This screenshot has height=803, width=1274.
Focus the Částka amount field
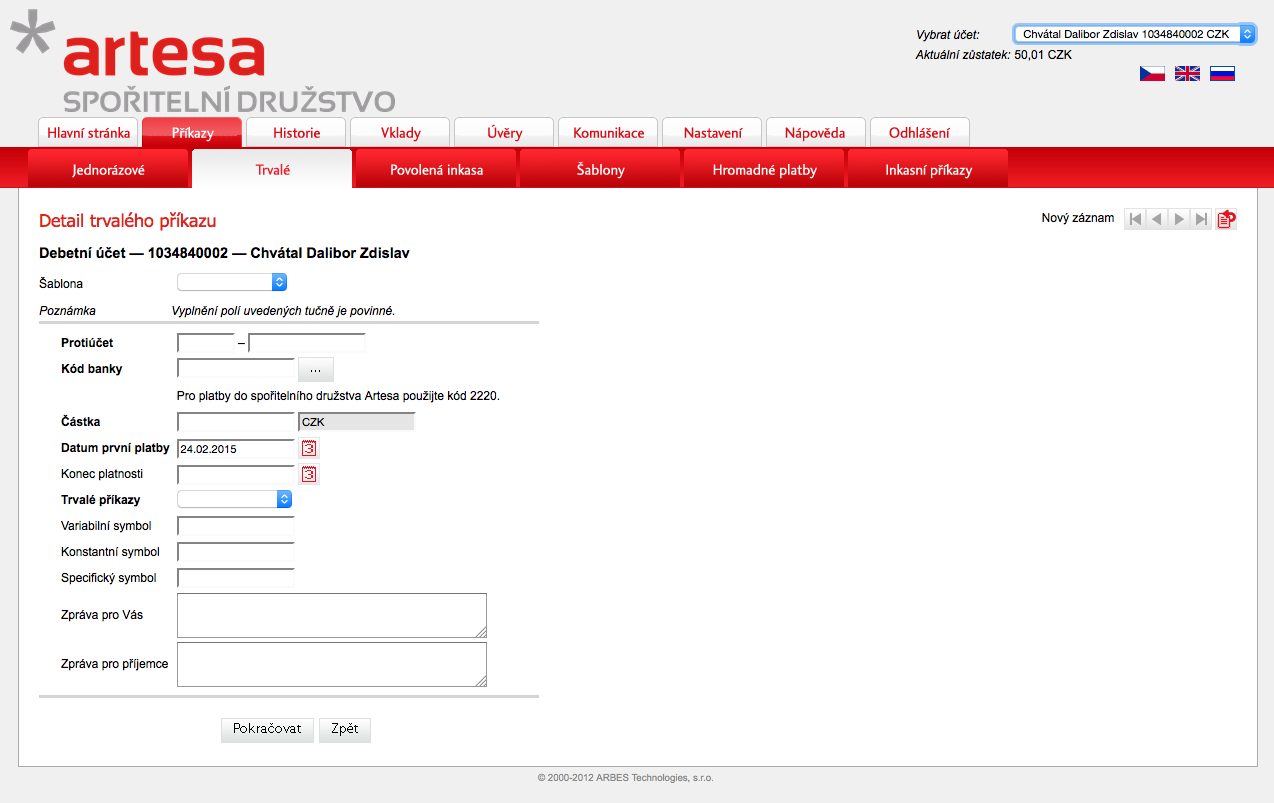[236, 422]
